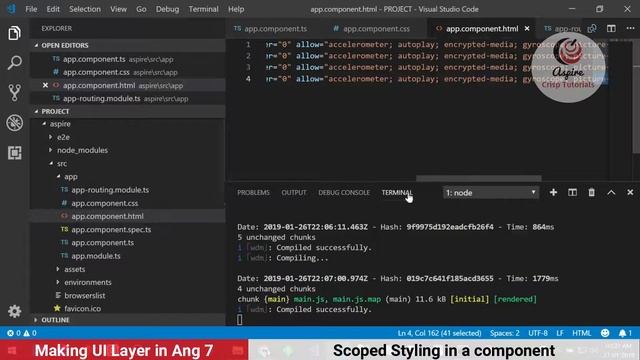Viewport: 640px width, 360px height.
Task: Change encoding via UTF-8 status item
Action: (538, 333)
